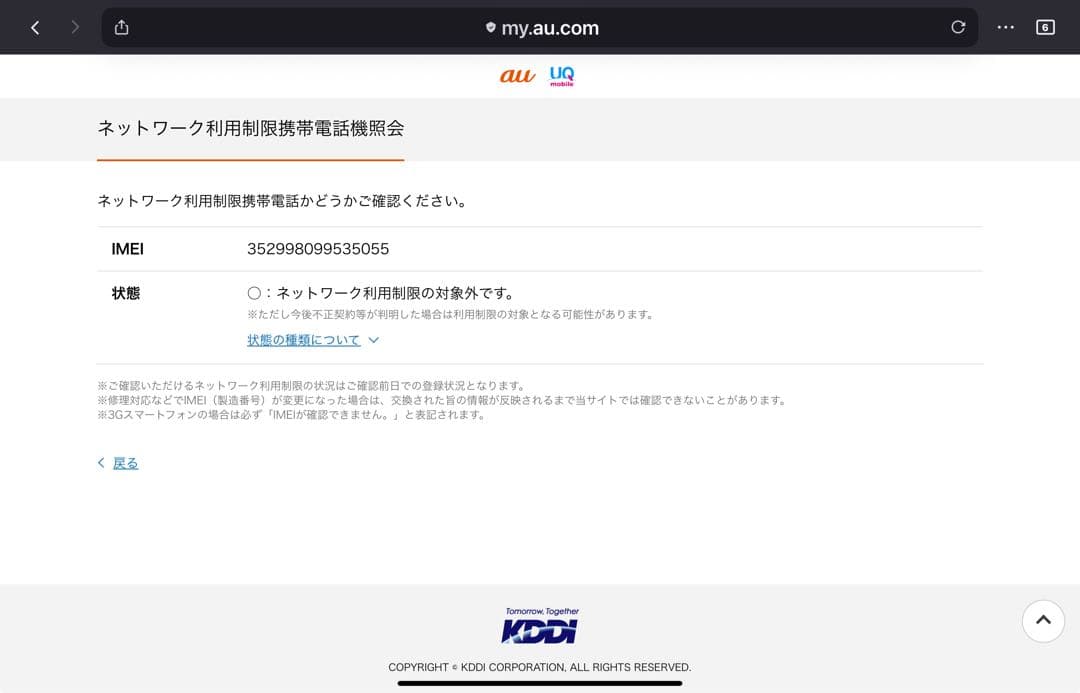1080x693 pixels.
Task: Tap the browser forward arrow
Action: 75,28
